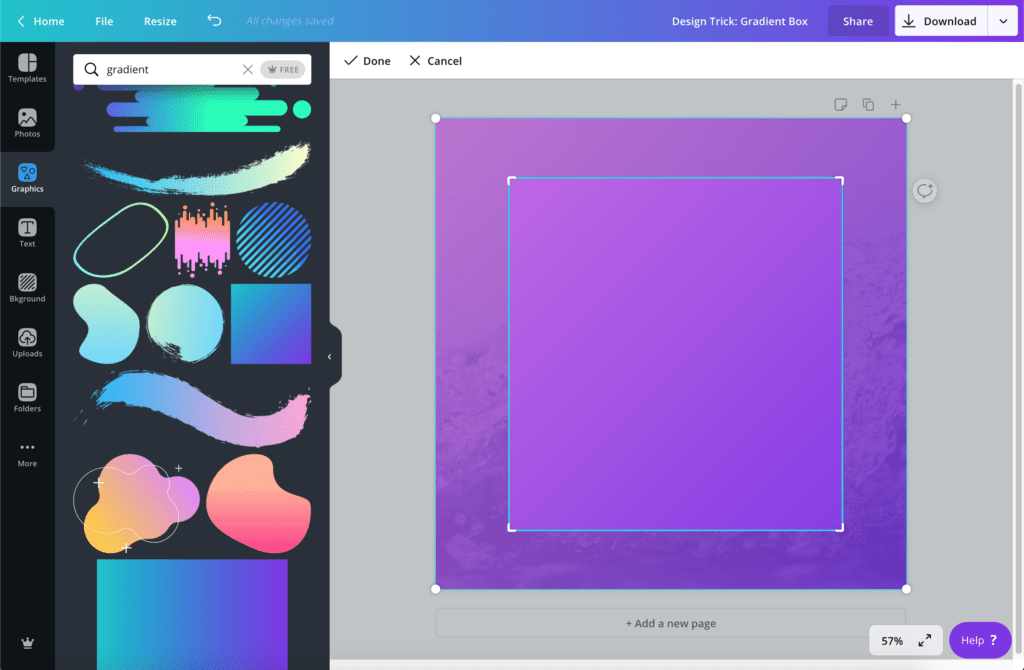Clear the gradient search with the X
Image resolution: width=1024 pixels, height=670 pixels.
pos(247,69)
